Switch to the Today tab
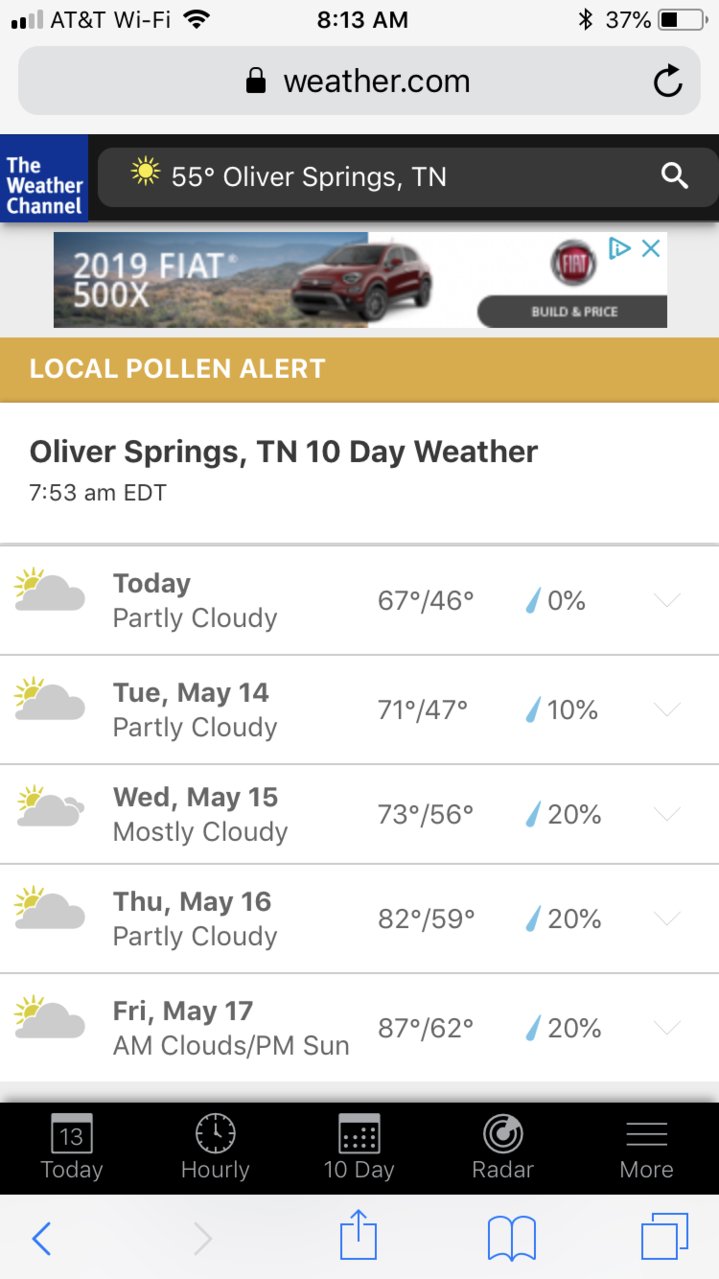This screenshot has height=1279, width=719. pyautogui.click(x=71, y=1148)
